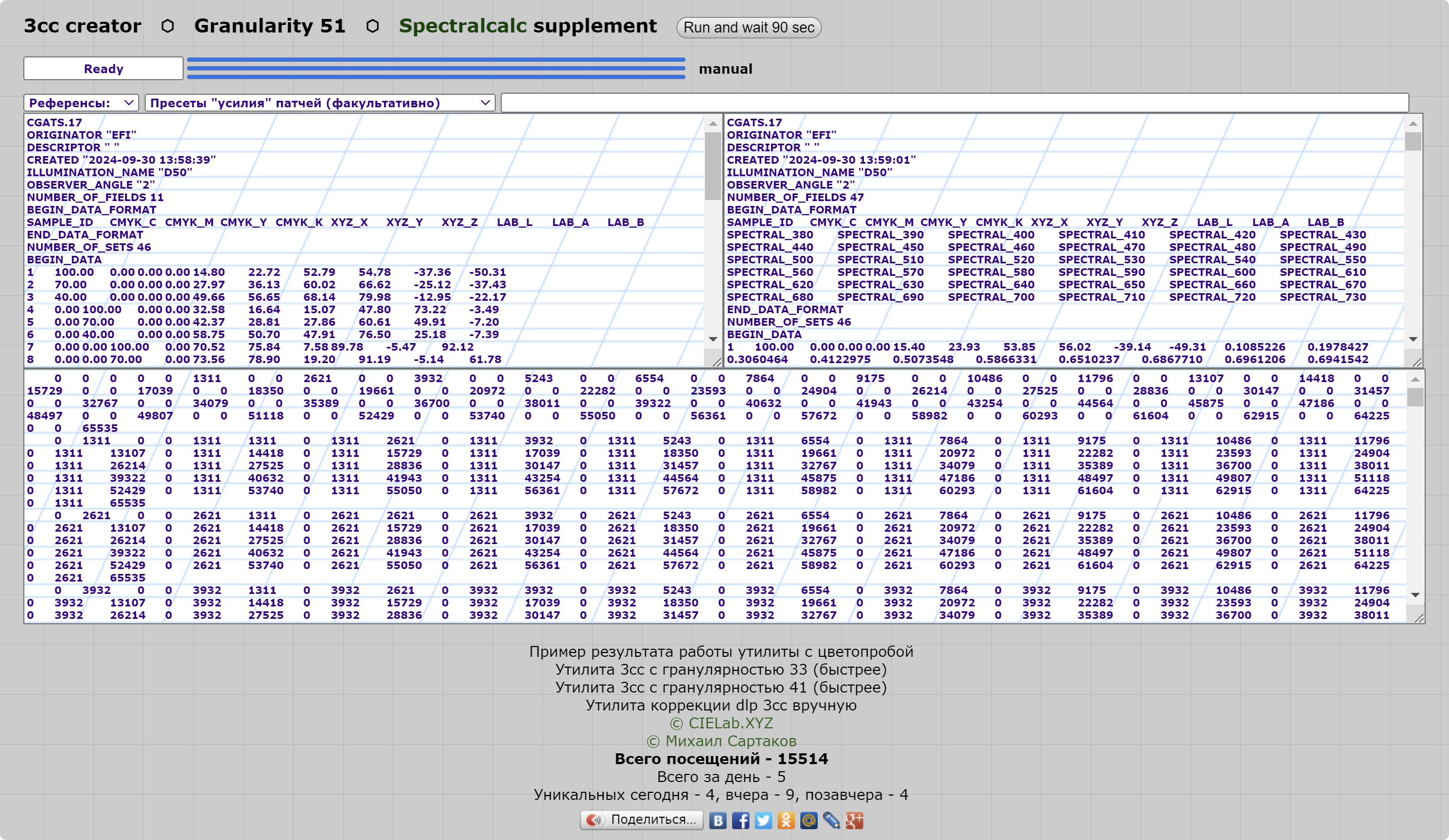Open the Spectralcalc link in heading
Image resolution: width=1449 pixels, height=840 pixels.
coord(463,26)
